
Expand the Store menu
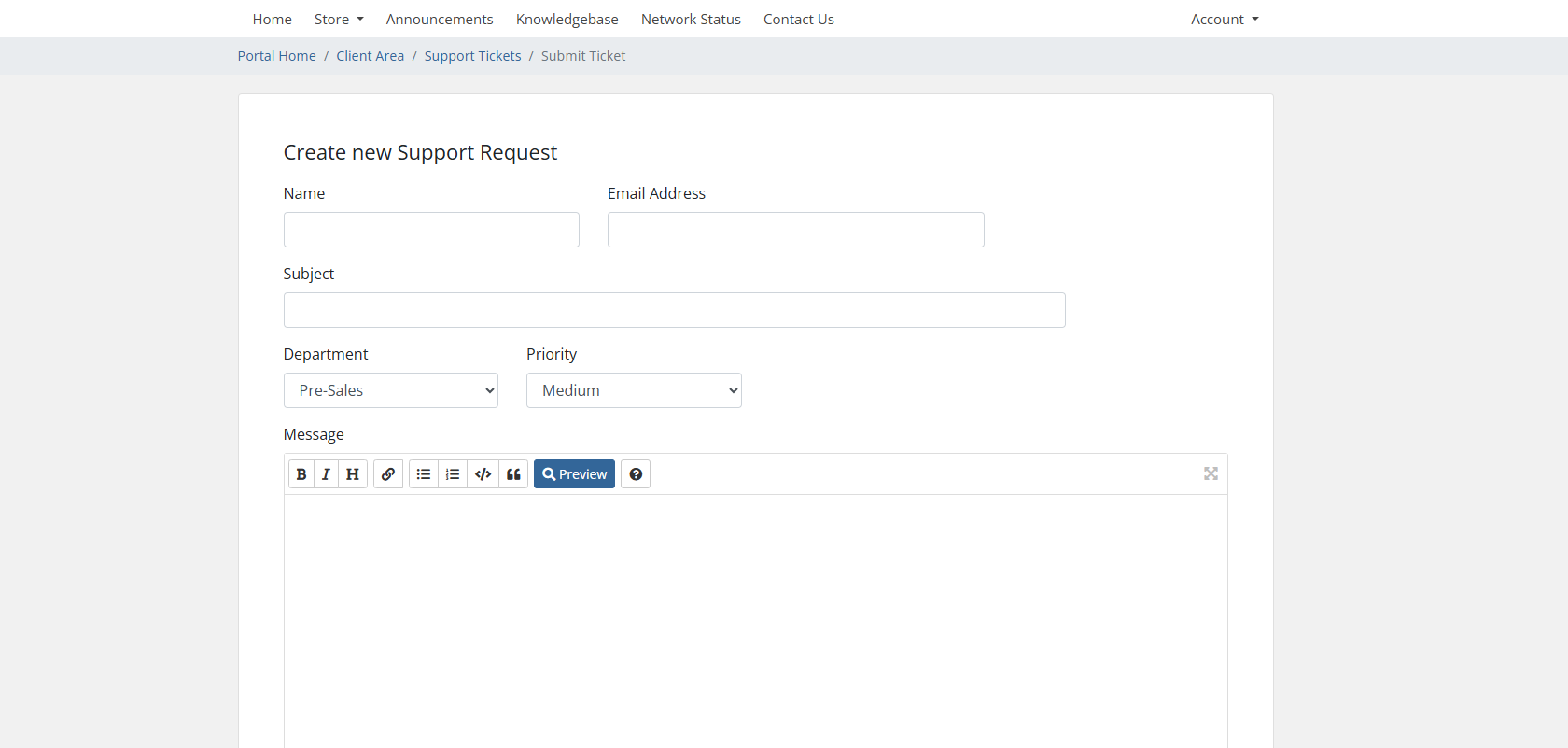coord(339,20)
